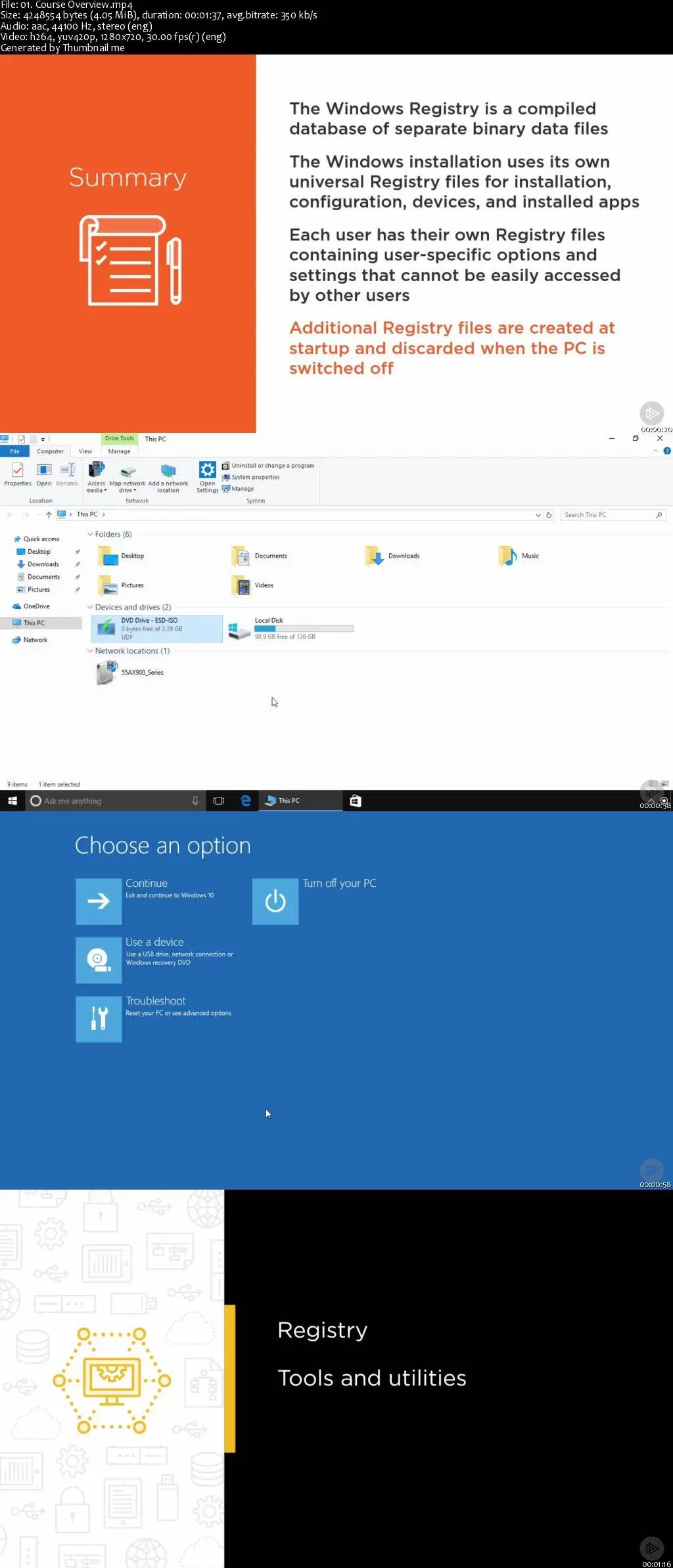This screenshot has height=1568, width=673.
Task: Open the Access media dropdown
Action: [97, 477]
